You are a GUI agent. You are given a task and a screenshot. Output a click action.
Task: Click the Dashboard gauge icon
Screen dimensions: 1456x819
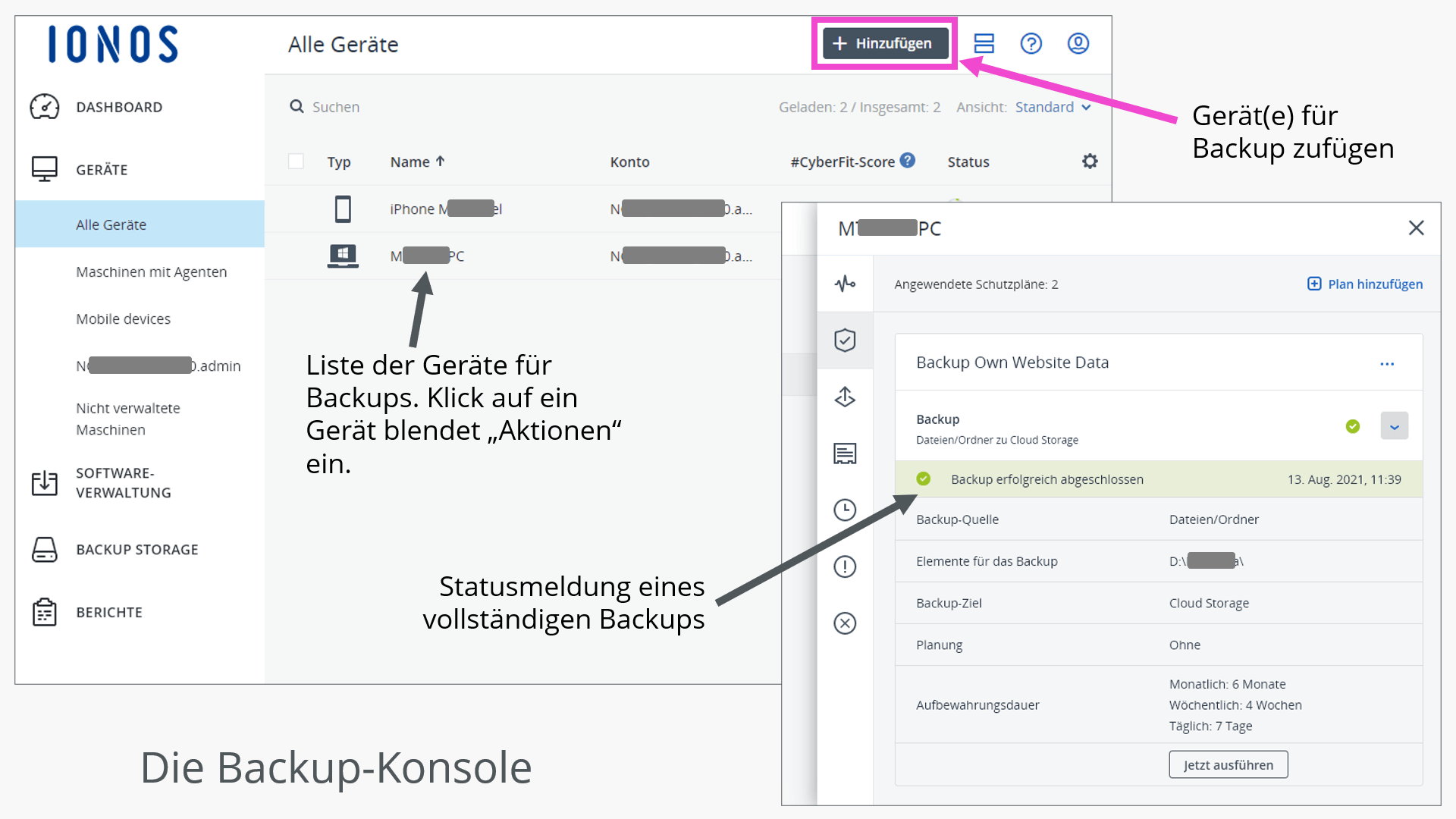click(x=45, y=107)
